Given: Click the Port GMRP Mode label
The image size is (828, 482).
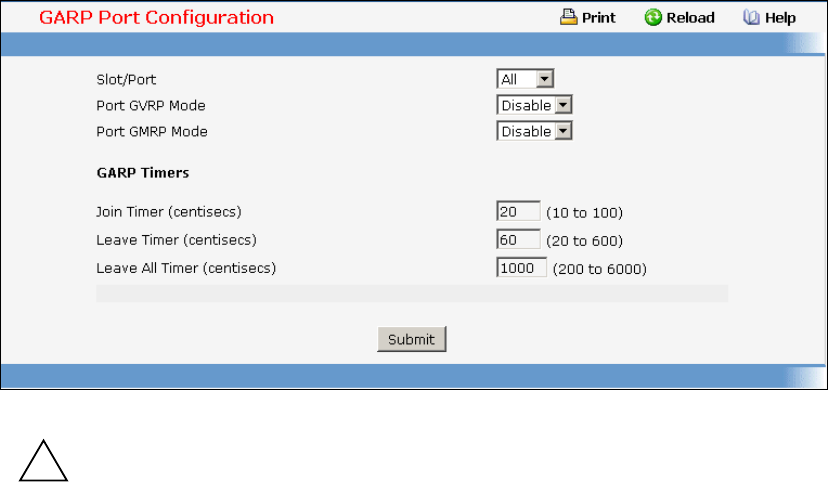Looking at the screenshot, I should coord(152,131).
